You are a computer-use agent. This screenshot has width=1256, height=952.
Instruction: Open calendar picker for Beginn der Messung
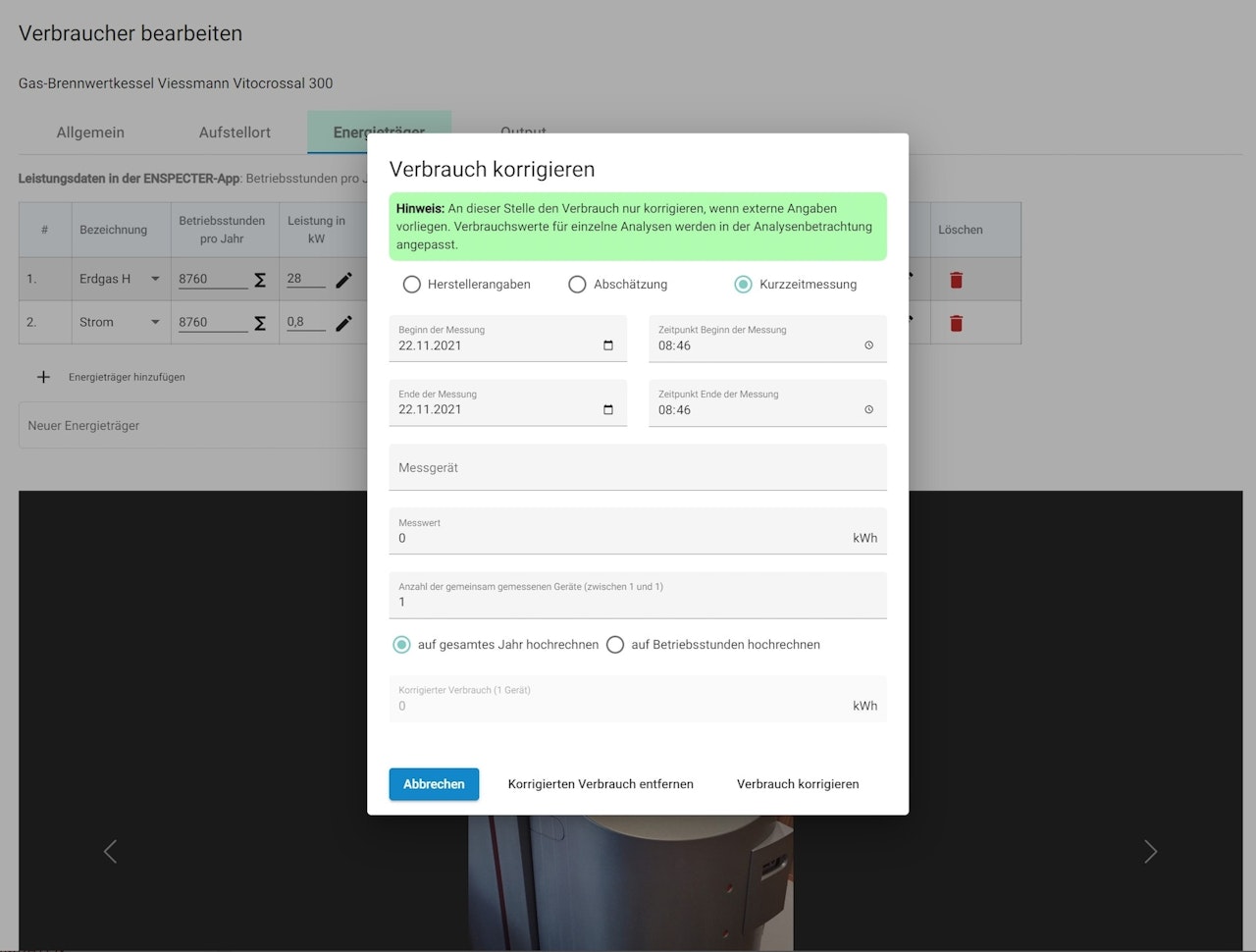click(x=608, y=345)
